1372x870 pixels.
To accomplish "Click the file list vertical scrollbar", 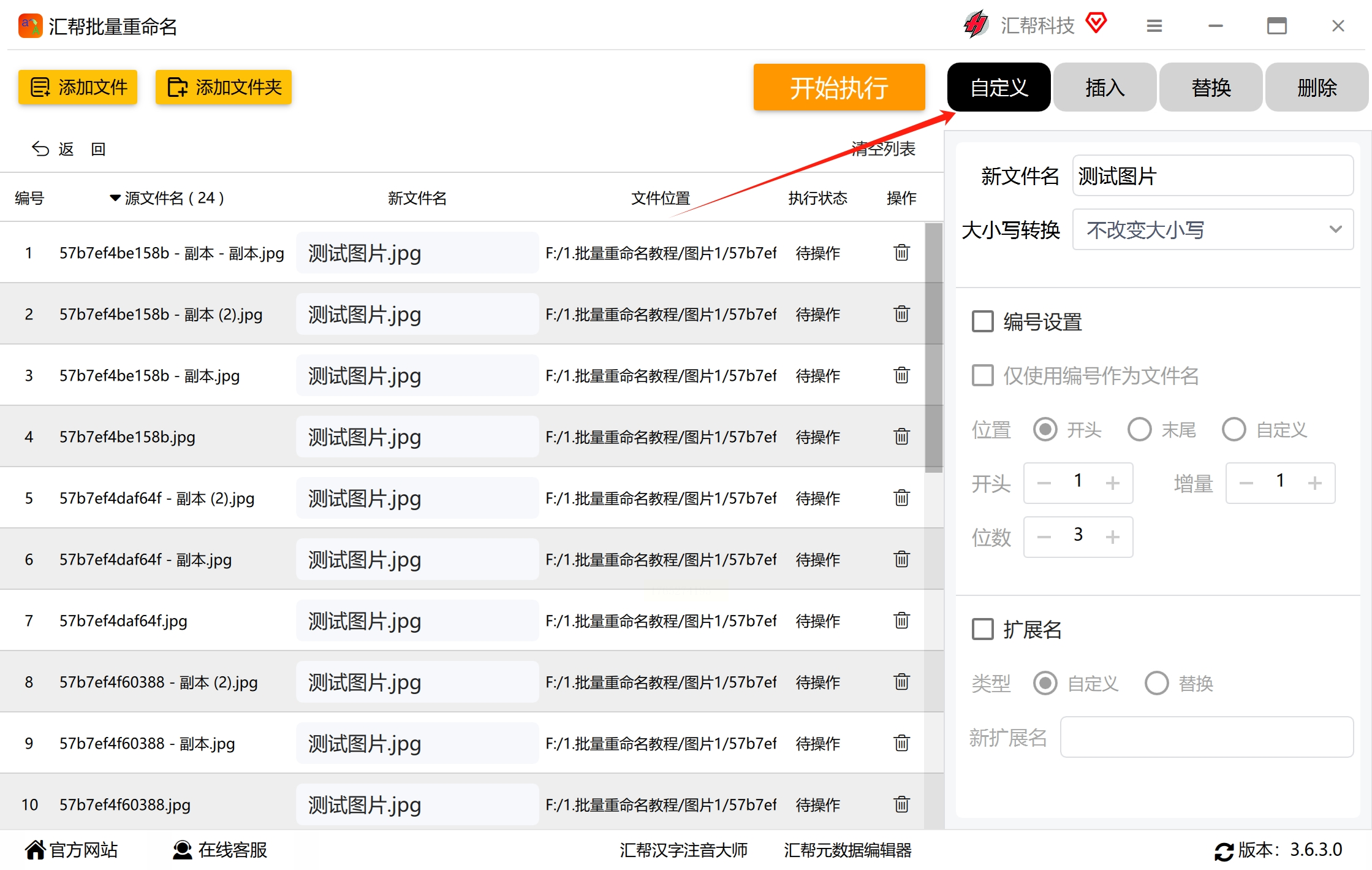I will point(933,347).
